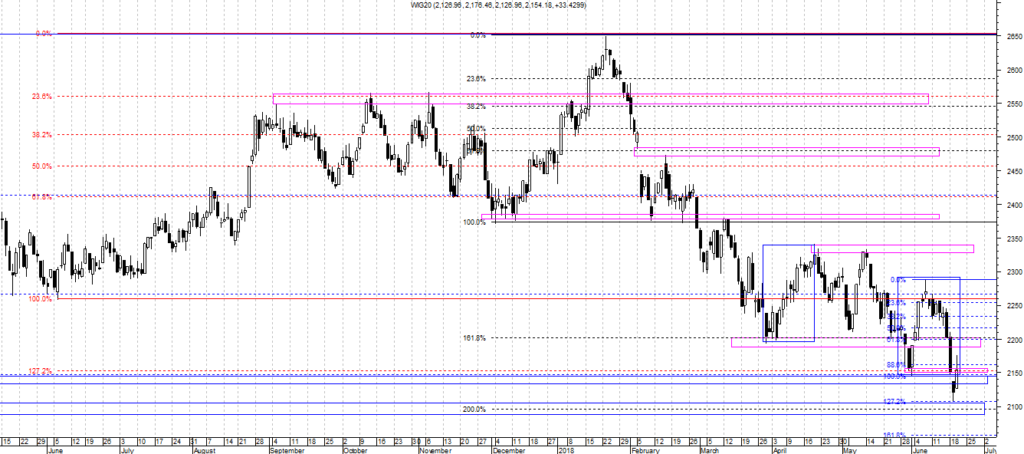Click 2650 on the price axis
The width and height of the screenshot is (1024, 454).
click(1009, 36)
